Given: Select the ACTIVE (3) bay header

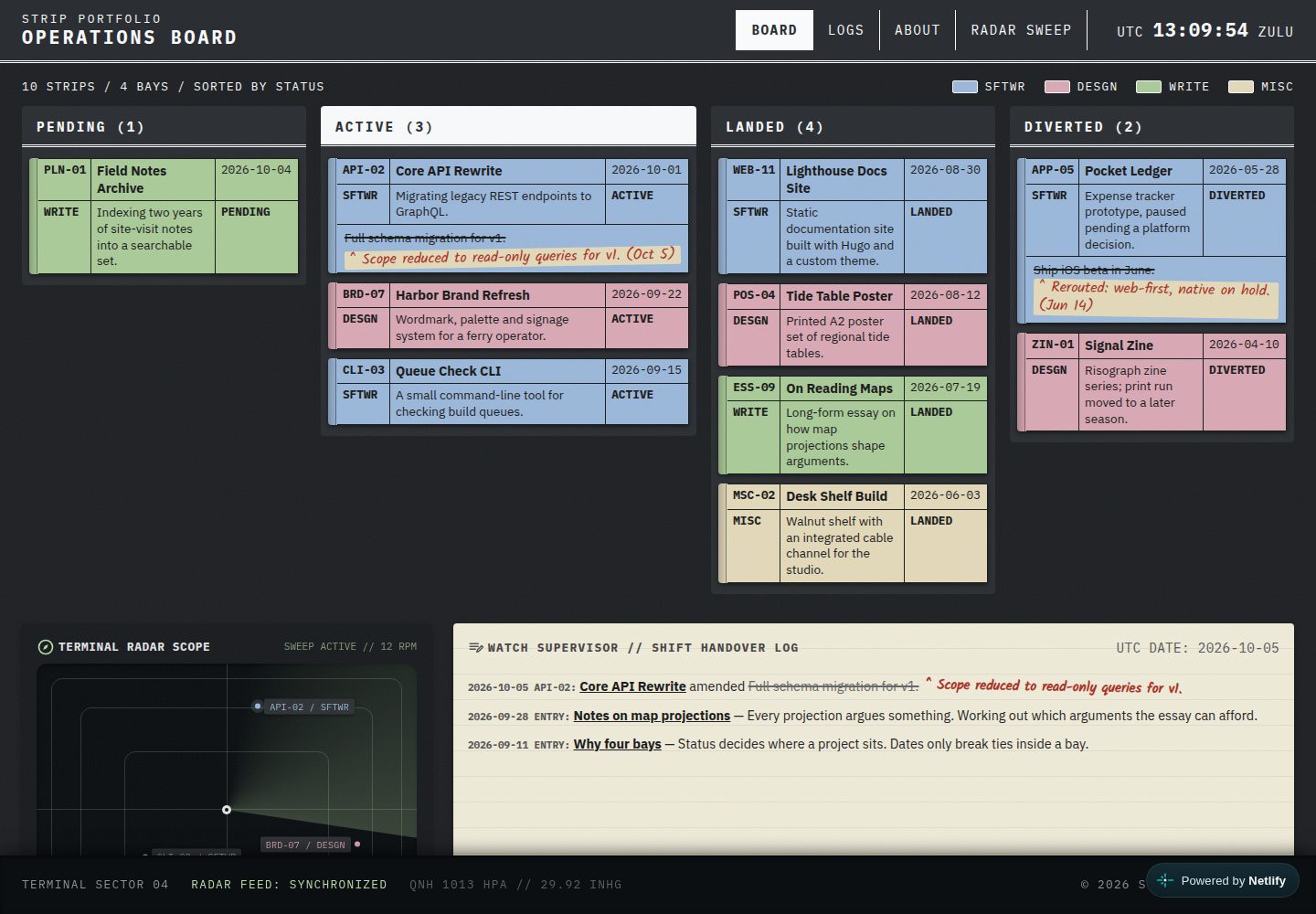Looking at the screenshot, I should pos(508,127).
